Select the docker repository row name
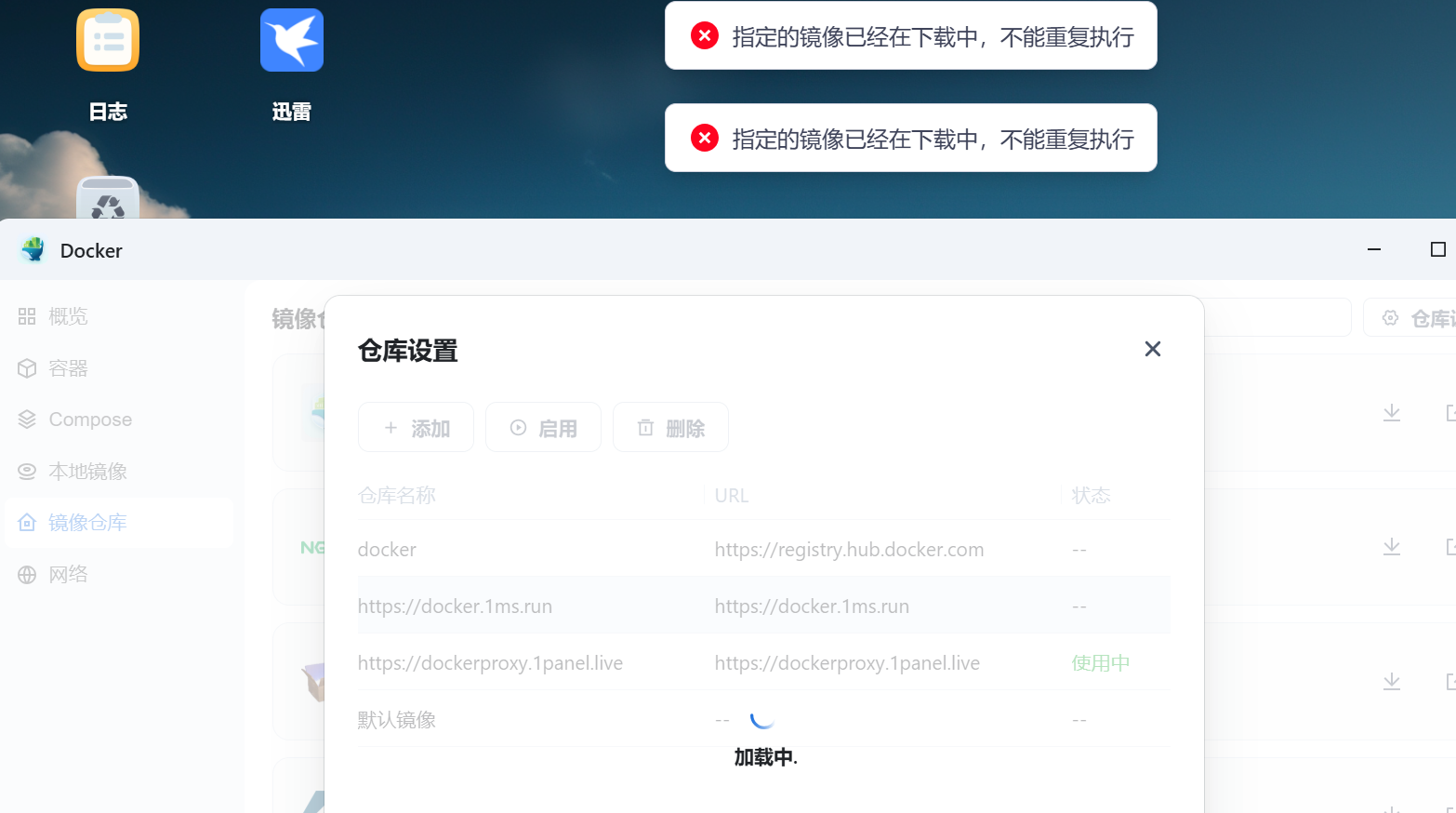This screenshot has width=1456, height=813. [387, 550]
